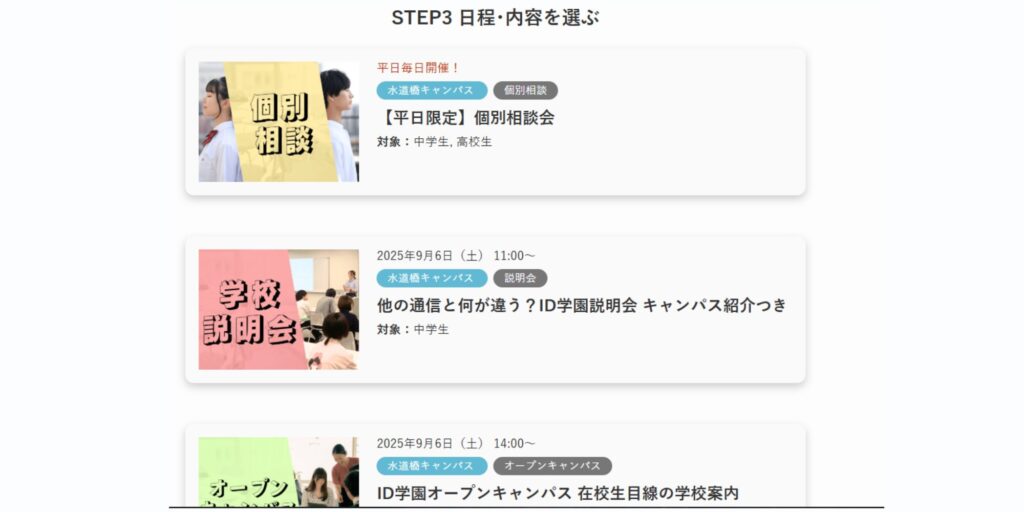The image size is (1024, 512).
Task: Click the STEP3 日程・内容を選ぶ heading
Action: [495, 18]
